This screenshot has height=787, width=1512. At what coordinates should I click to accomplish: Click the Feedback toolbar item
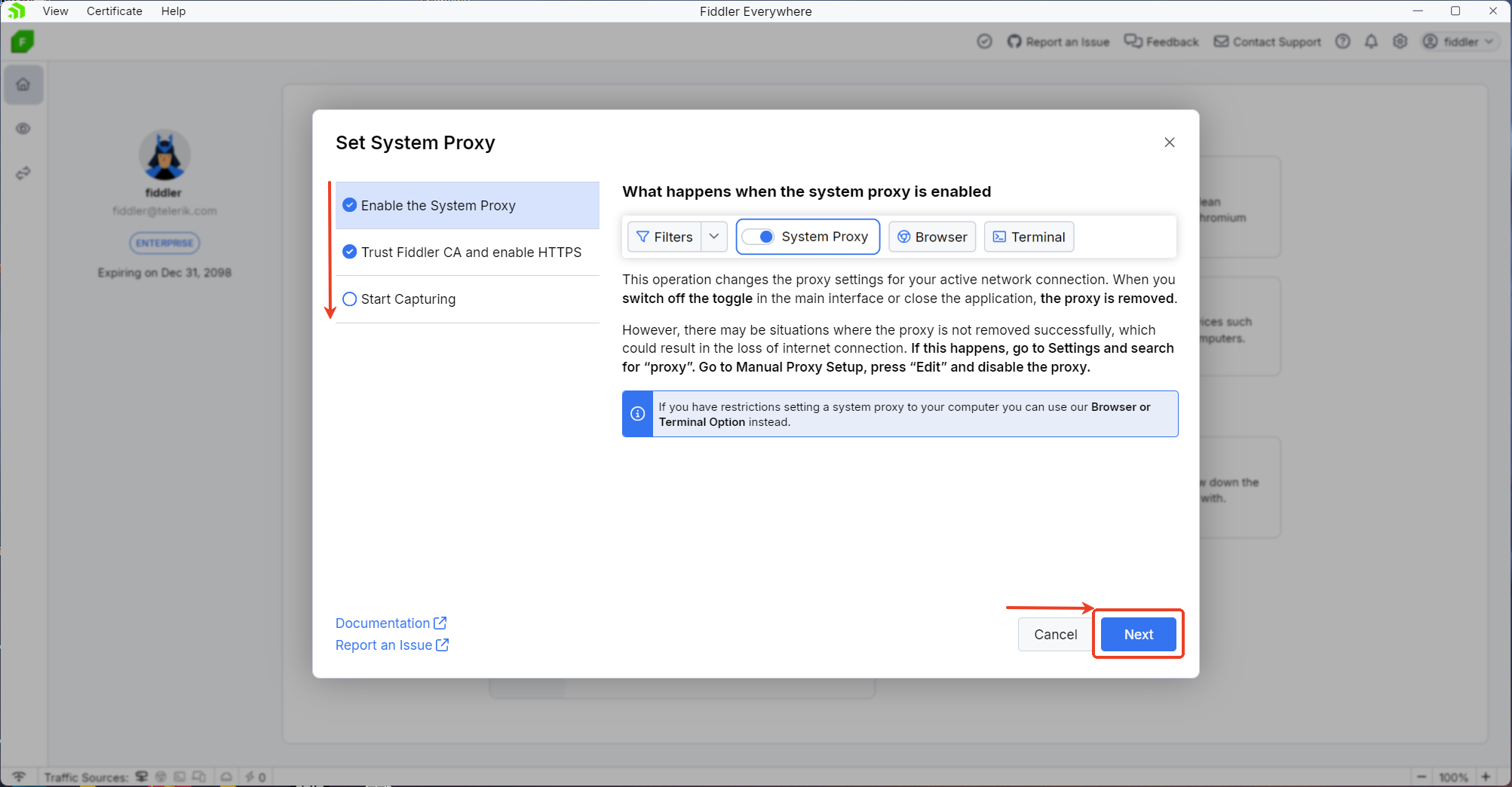coord(1161,41)
